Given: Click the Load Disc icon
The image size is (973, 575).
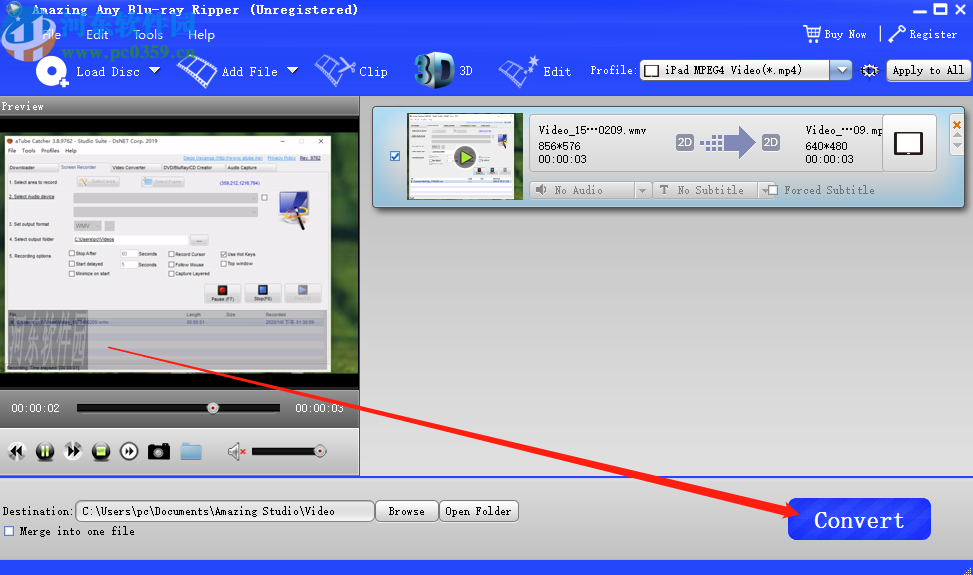Looking at the screenshot, I should (x=52, y=71).
